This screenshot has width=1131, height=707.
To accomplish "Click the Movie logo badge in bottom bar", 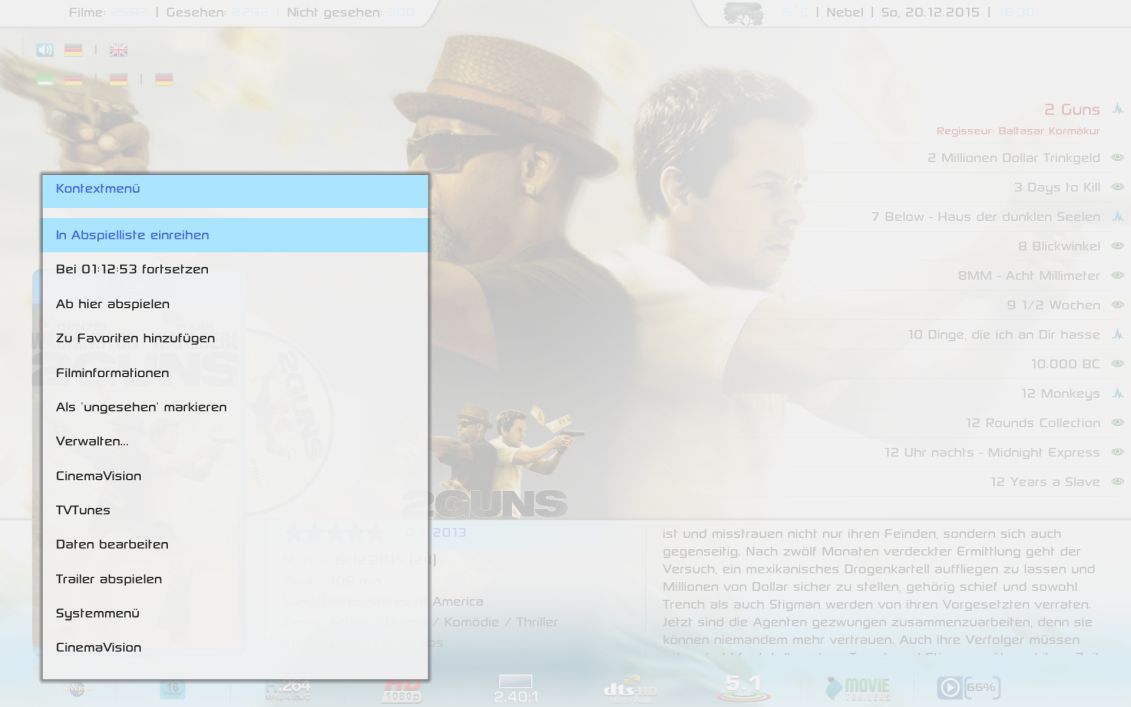I will [x=858, y=688].
